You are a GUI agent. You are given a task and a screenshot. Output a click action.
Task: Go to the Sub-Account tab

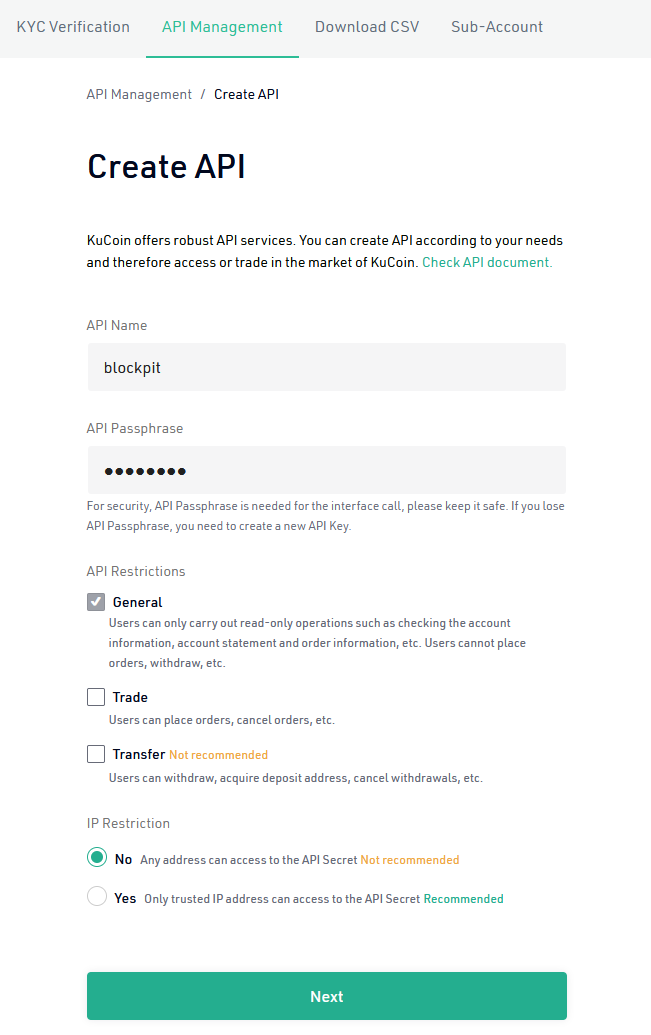coord(497,27)
